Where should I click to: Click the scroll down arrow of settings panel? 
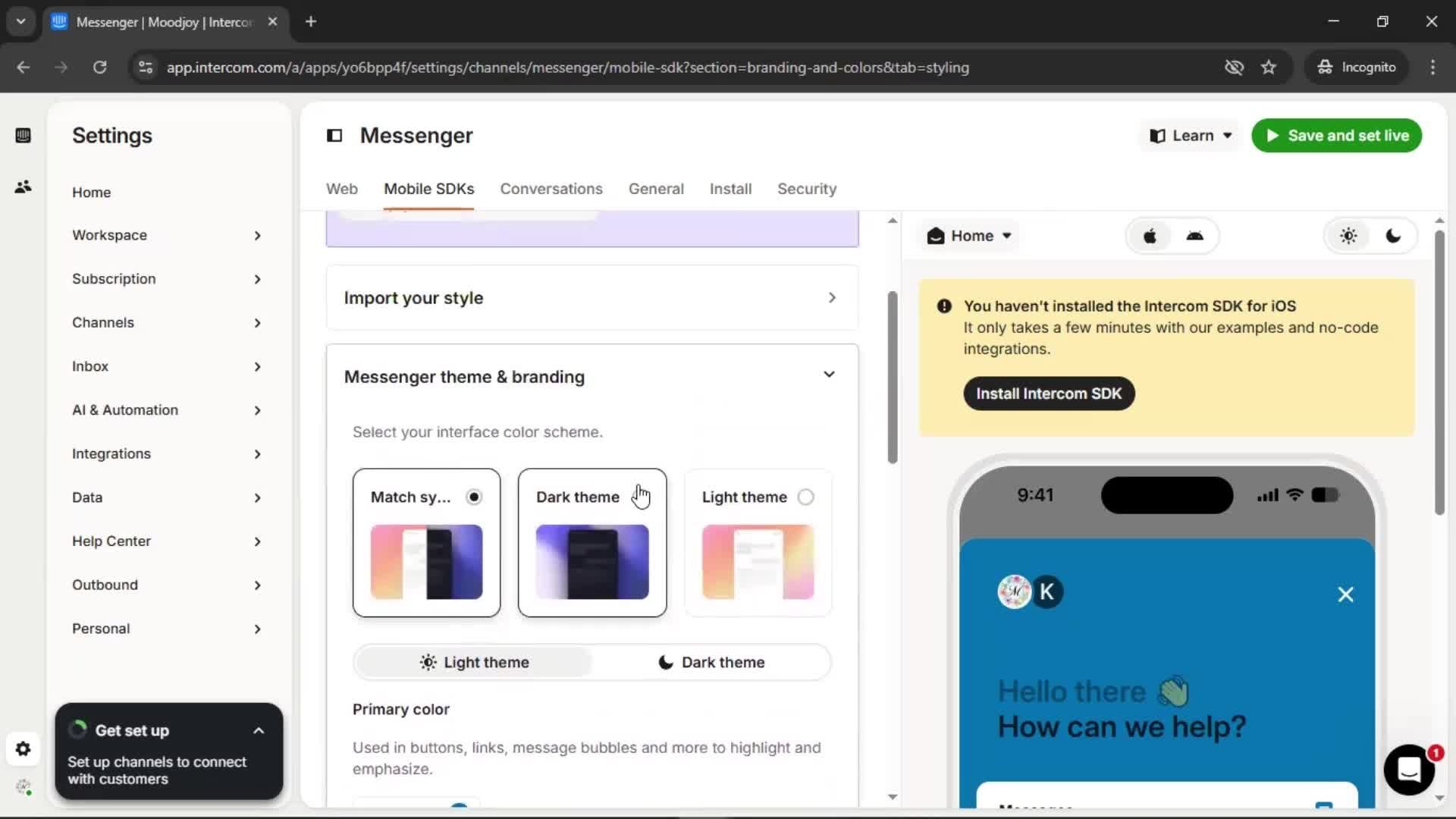point(893,797)
